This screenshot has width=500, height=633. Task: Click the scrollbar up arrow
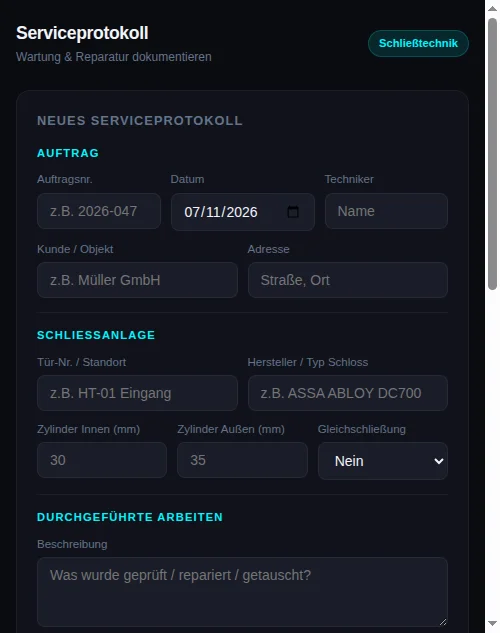(x=492, y=8)
